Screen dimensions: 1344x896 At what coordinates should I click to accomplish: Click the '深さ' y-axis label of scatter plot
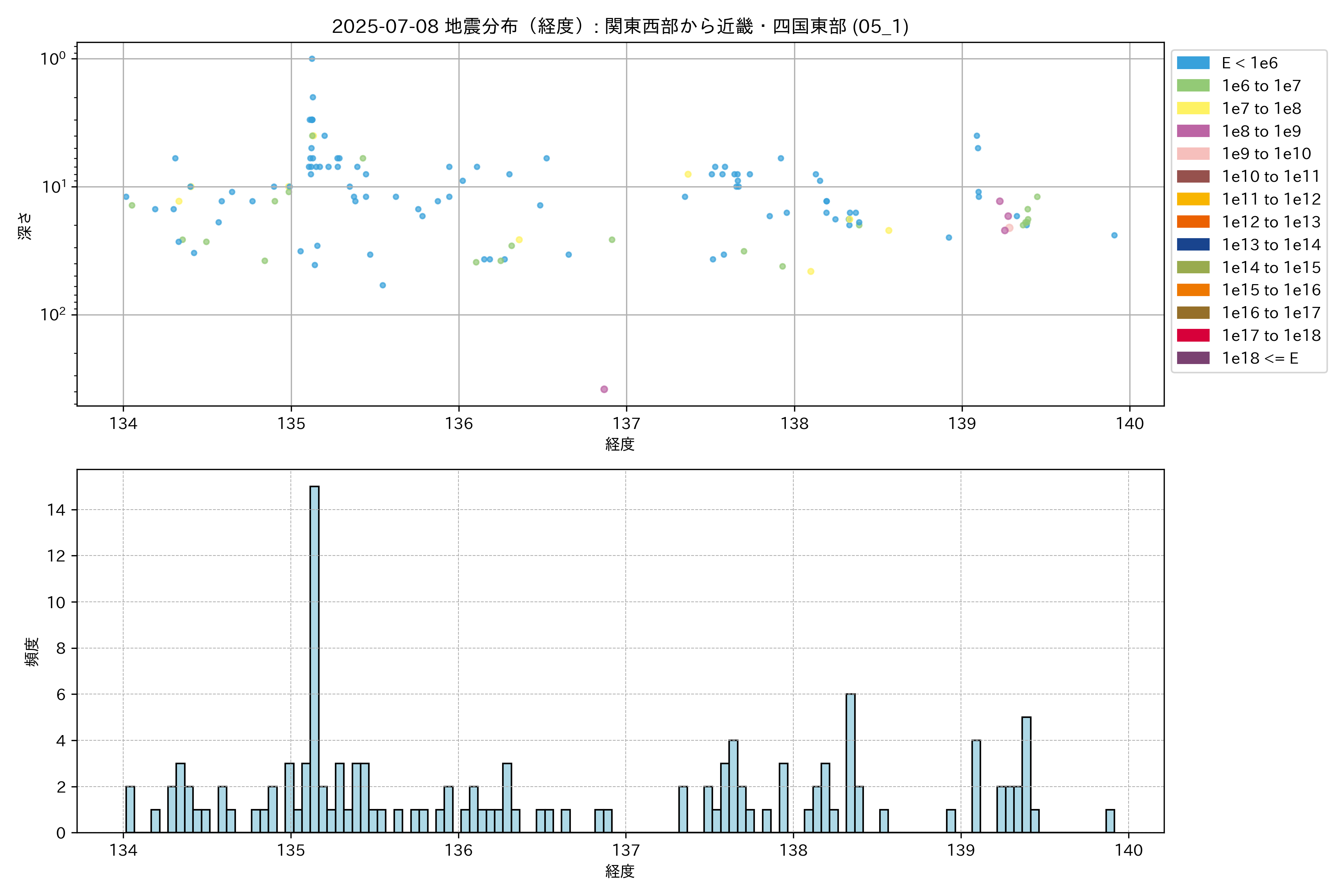[25, 226]
